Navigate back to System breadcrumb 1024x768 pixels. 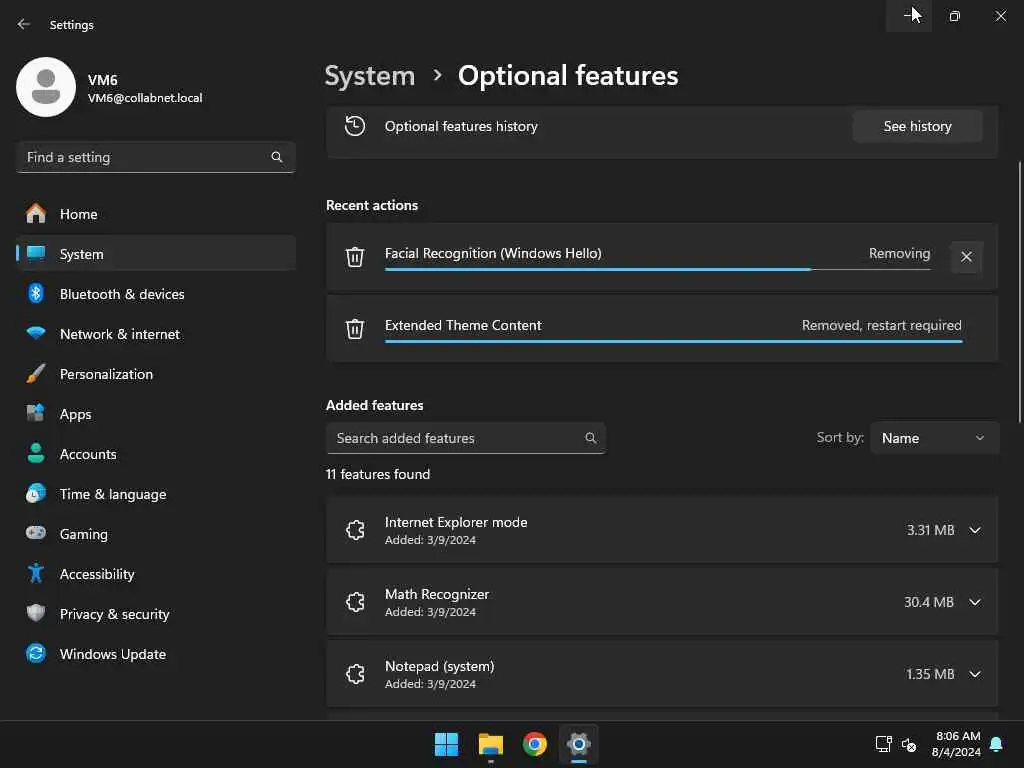[x=370, y=76]
